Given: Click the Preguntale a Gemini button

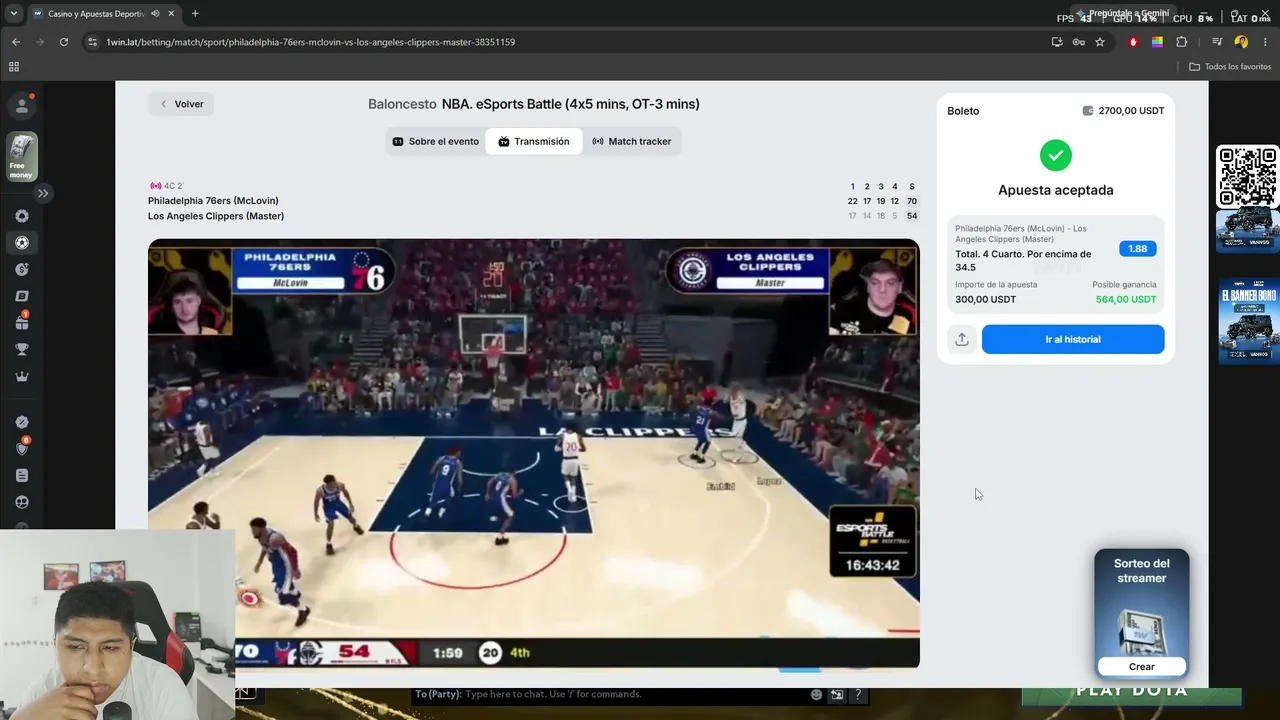Looking at the screenshot, I should point(1121,13).
